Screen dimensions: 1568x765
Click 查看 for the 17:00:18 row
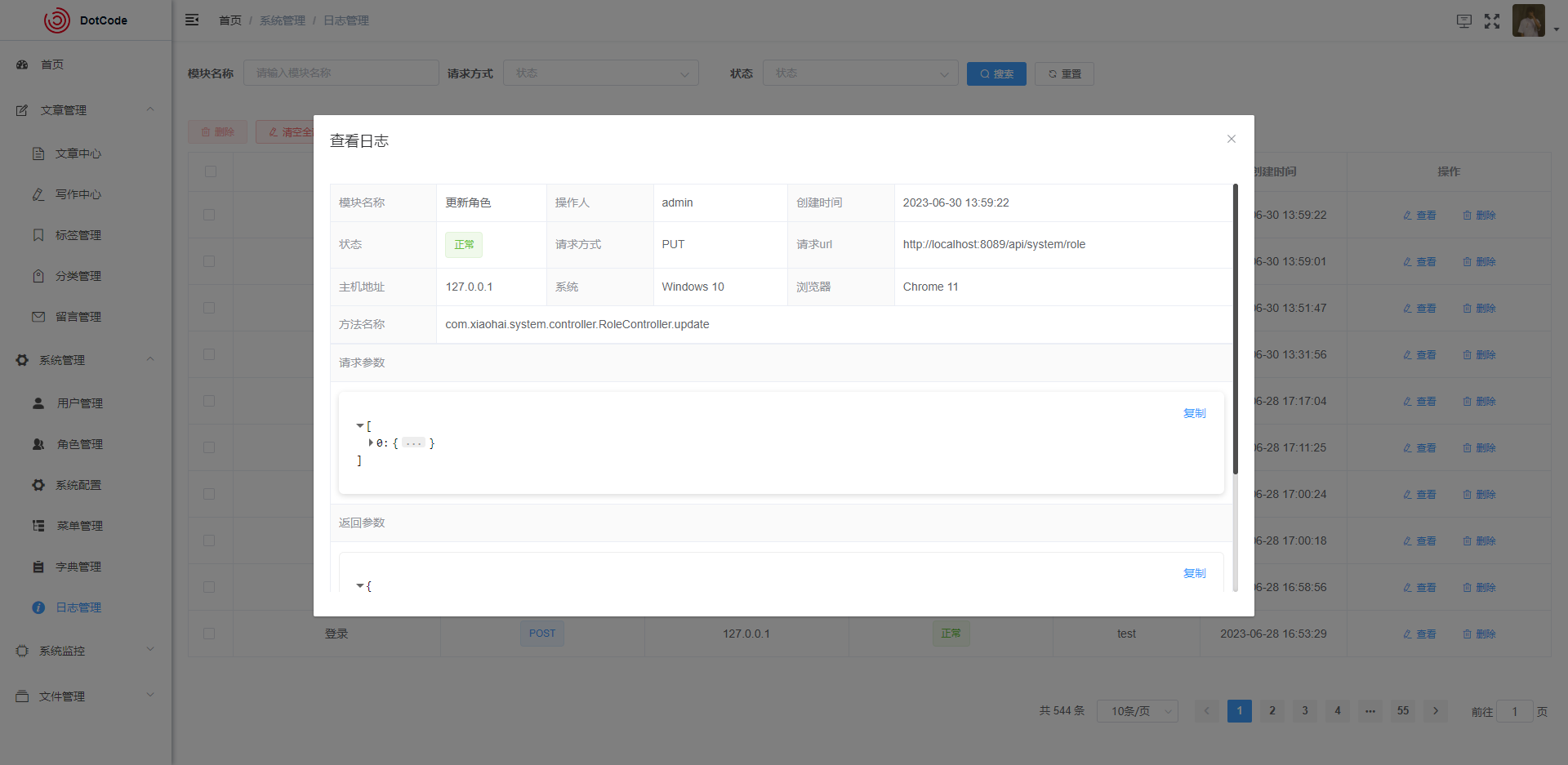click(1419, 541)
